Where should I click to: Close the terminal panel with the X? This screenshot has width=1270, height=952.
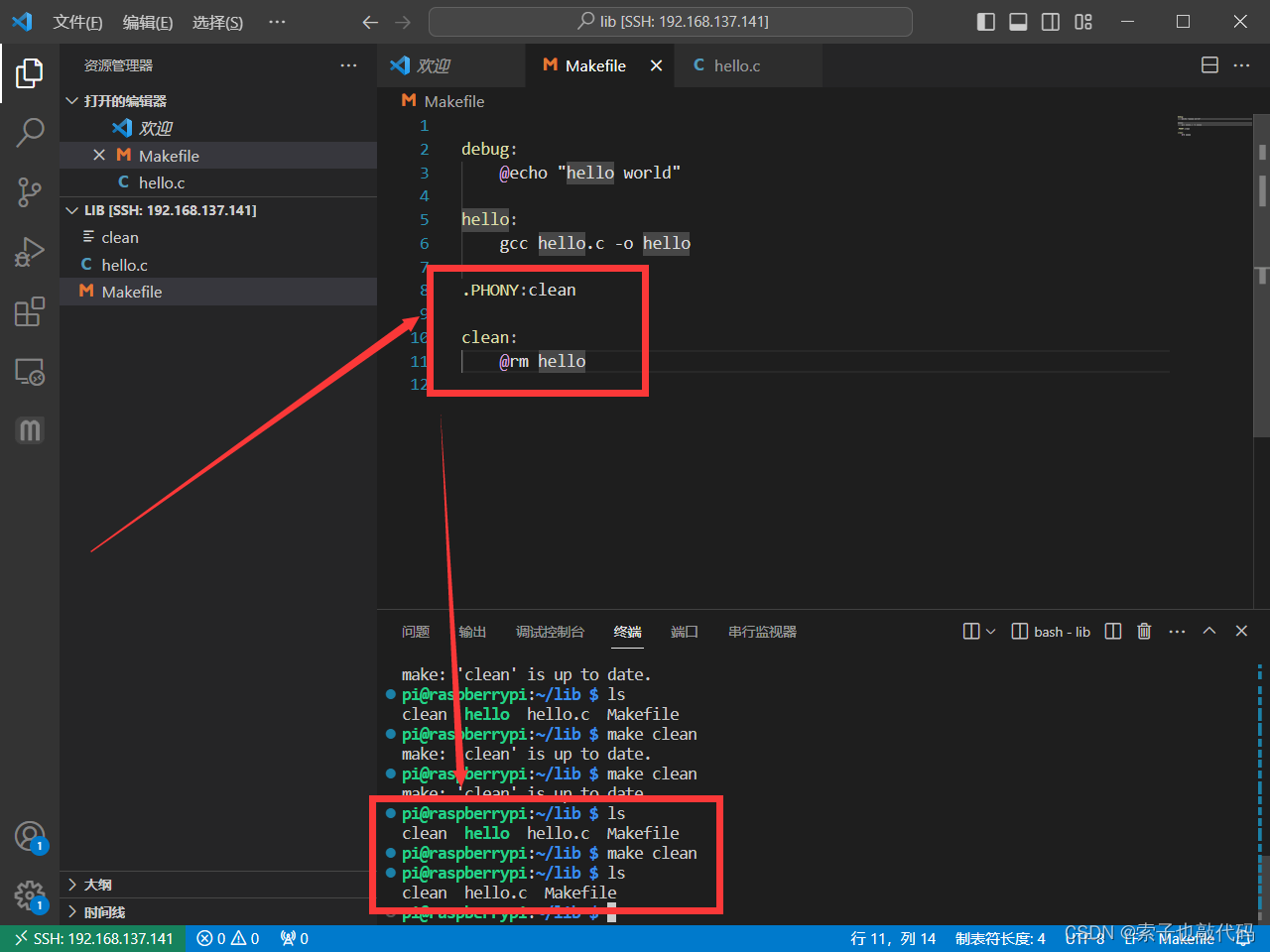pyautogui.click(x=1241, y=631)
